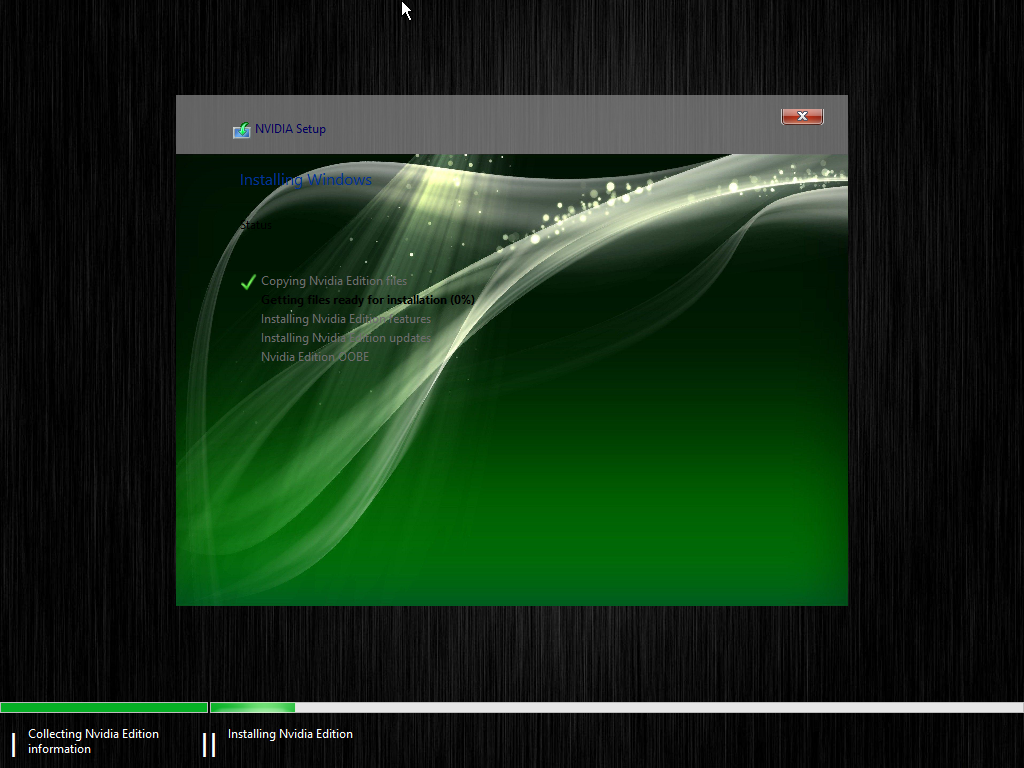Click 'Installing Nvidia Edition' stage label
1024x768 pixels.
290,734
